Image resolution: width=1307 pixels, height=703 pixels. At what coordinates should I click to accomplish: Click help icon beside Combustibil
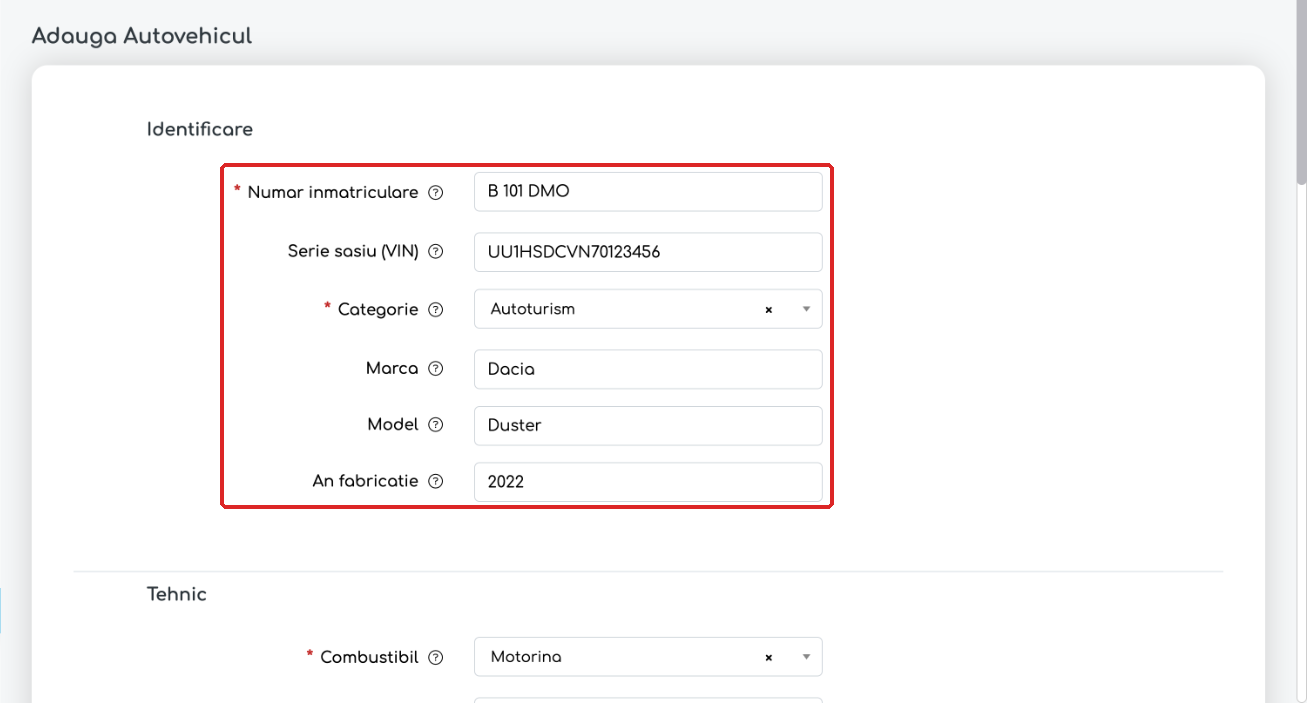click(436, 658)
